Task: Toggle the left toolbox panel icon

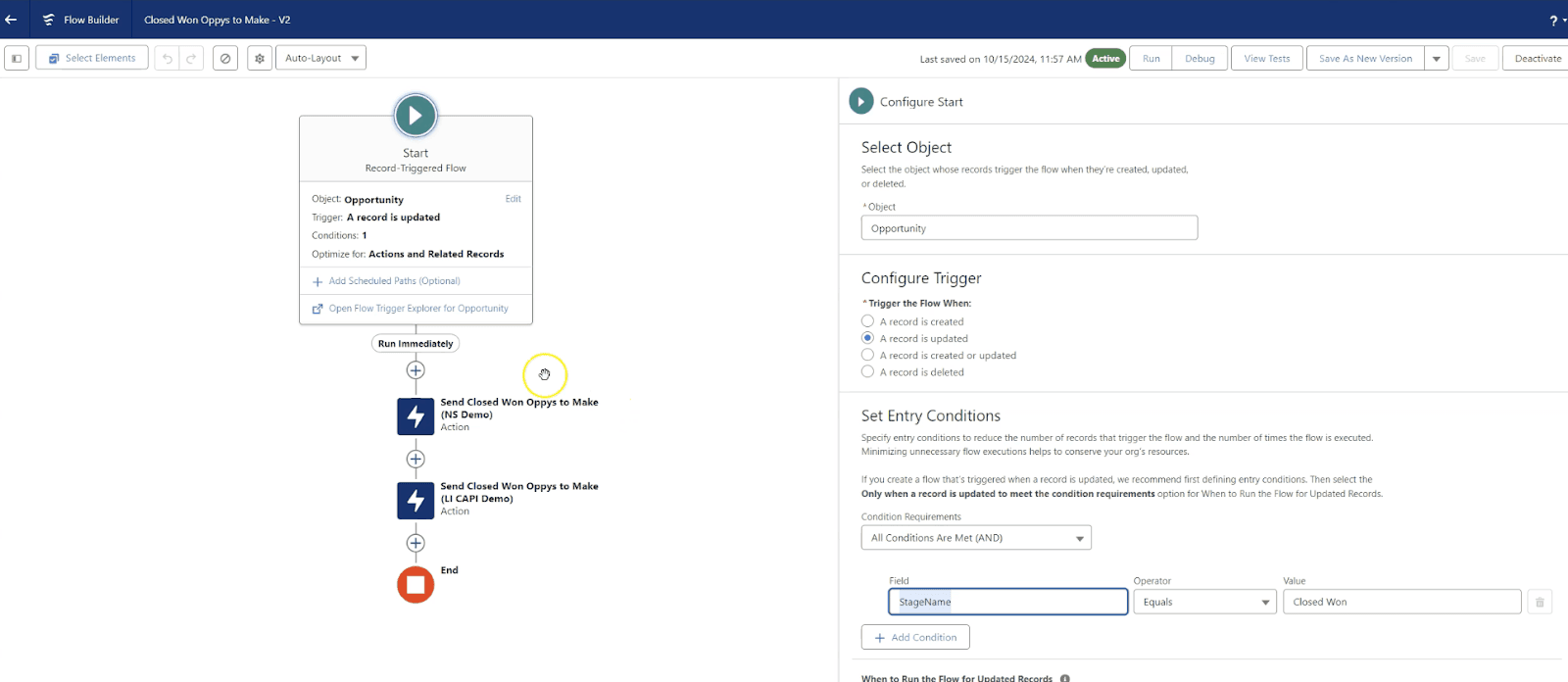Action: coord(17,58)
